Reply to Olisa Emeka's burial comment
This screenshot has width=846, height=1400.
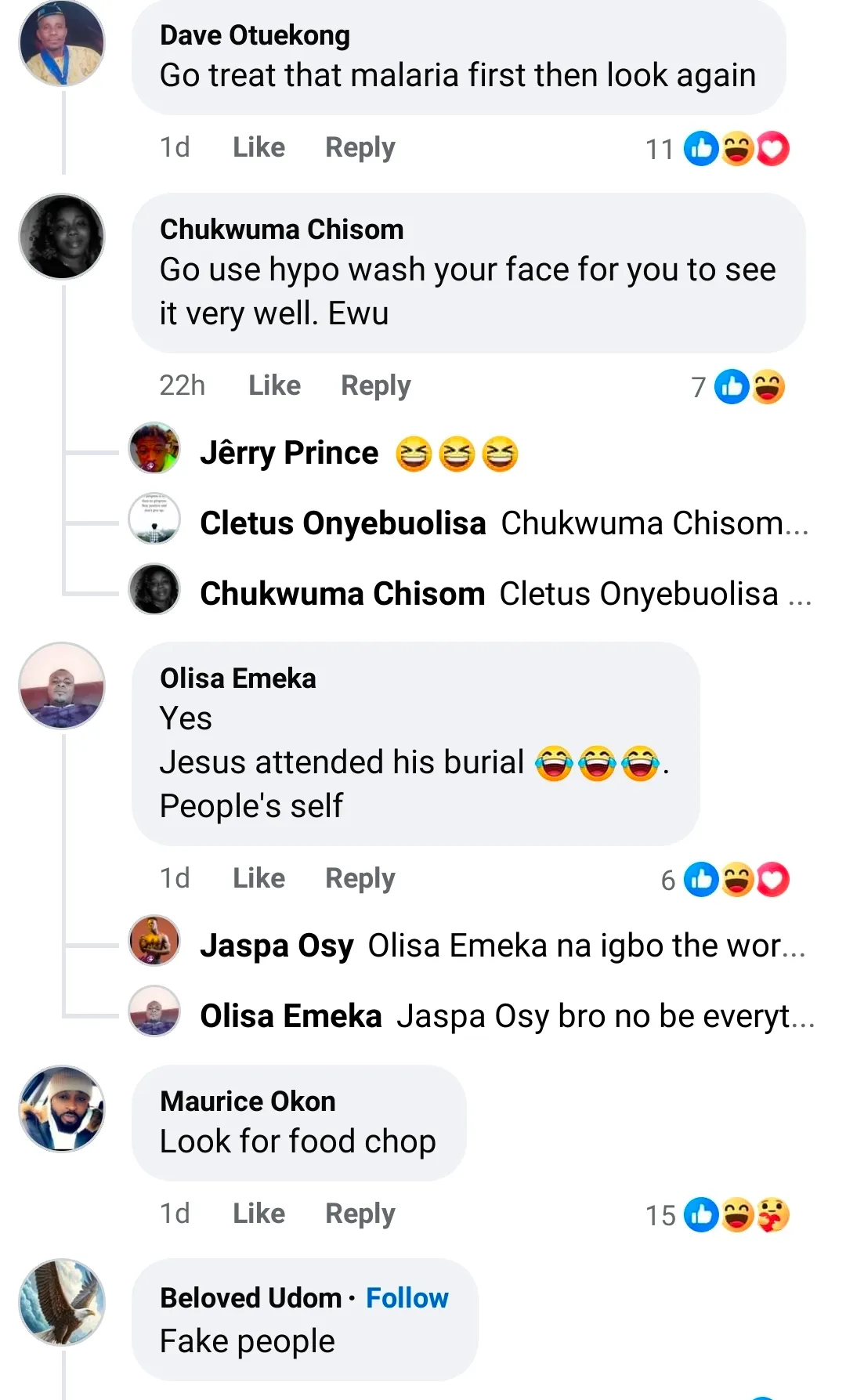360,878
